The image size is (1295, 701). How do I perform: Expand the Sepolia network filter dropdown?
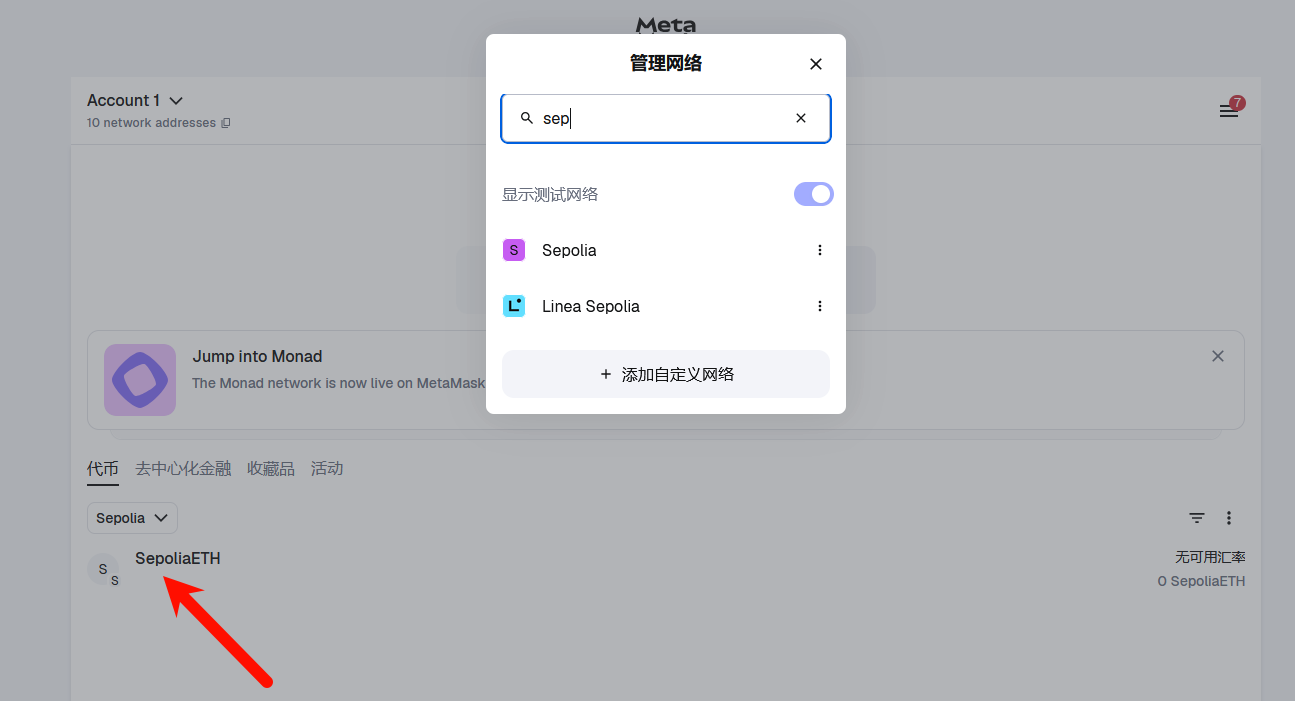coord(132,518)
